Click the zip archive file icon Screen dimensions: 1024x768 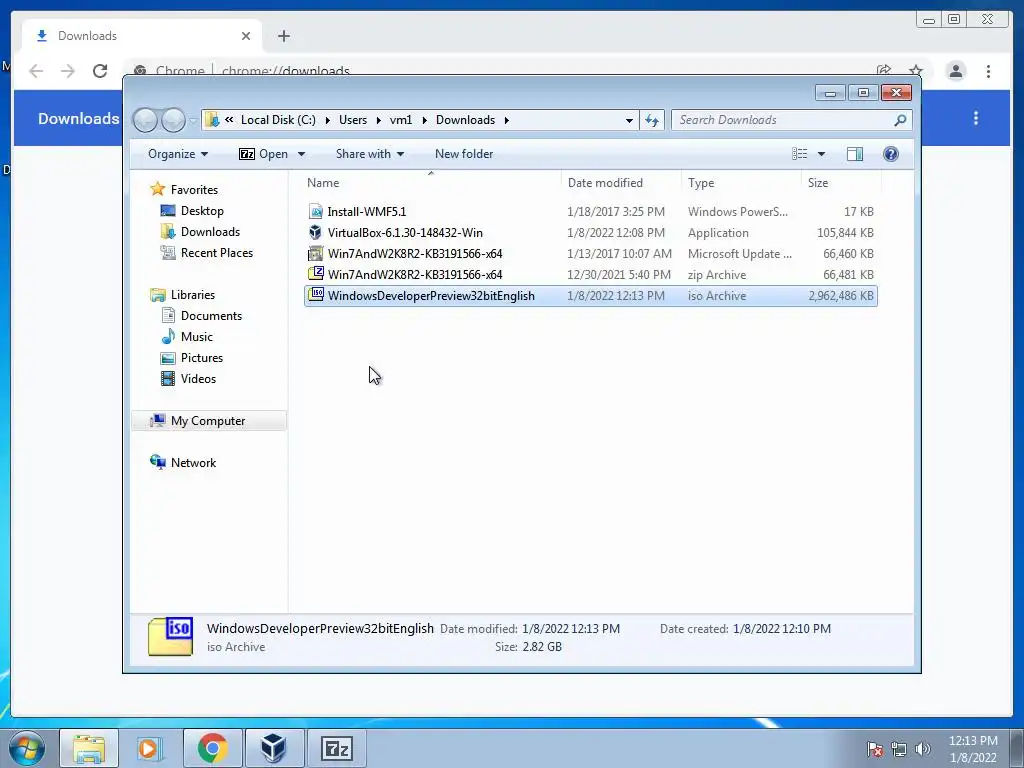pyautogui.click(x=315, y=274)
